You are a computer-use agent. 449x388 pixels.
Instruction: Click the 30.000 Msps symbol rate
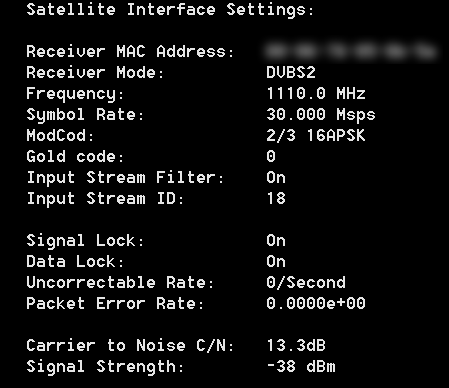[x=321, y=115]
